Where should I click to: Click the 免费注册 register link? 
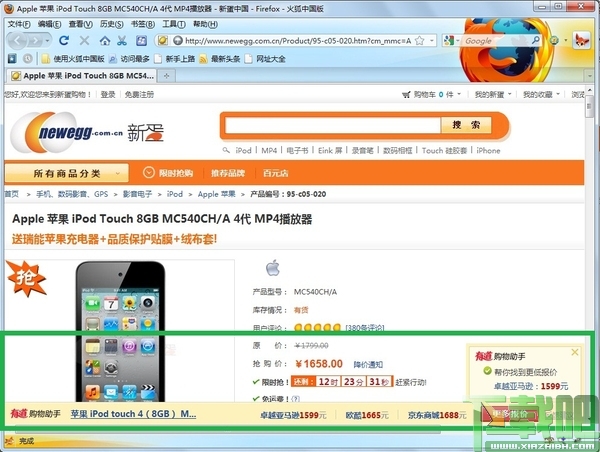click(139, 94)
